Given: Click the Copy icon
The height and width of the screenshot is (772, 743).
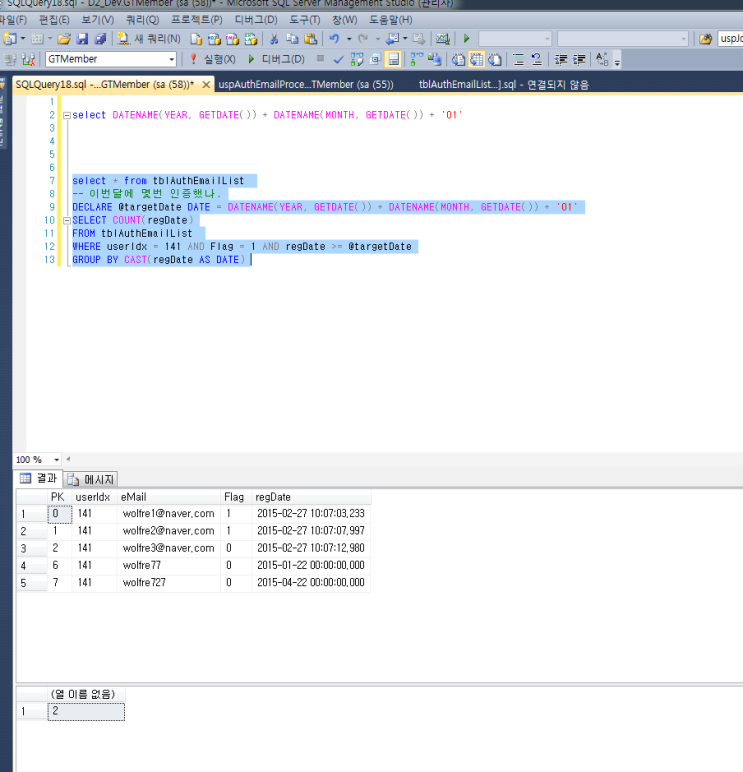Looking at the screenshot, I should (x=292, y=38).
